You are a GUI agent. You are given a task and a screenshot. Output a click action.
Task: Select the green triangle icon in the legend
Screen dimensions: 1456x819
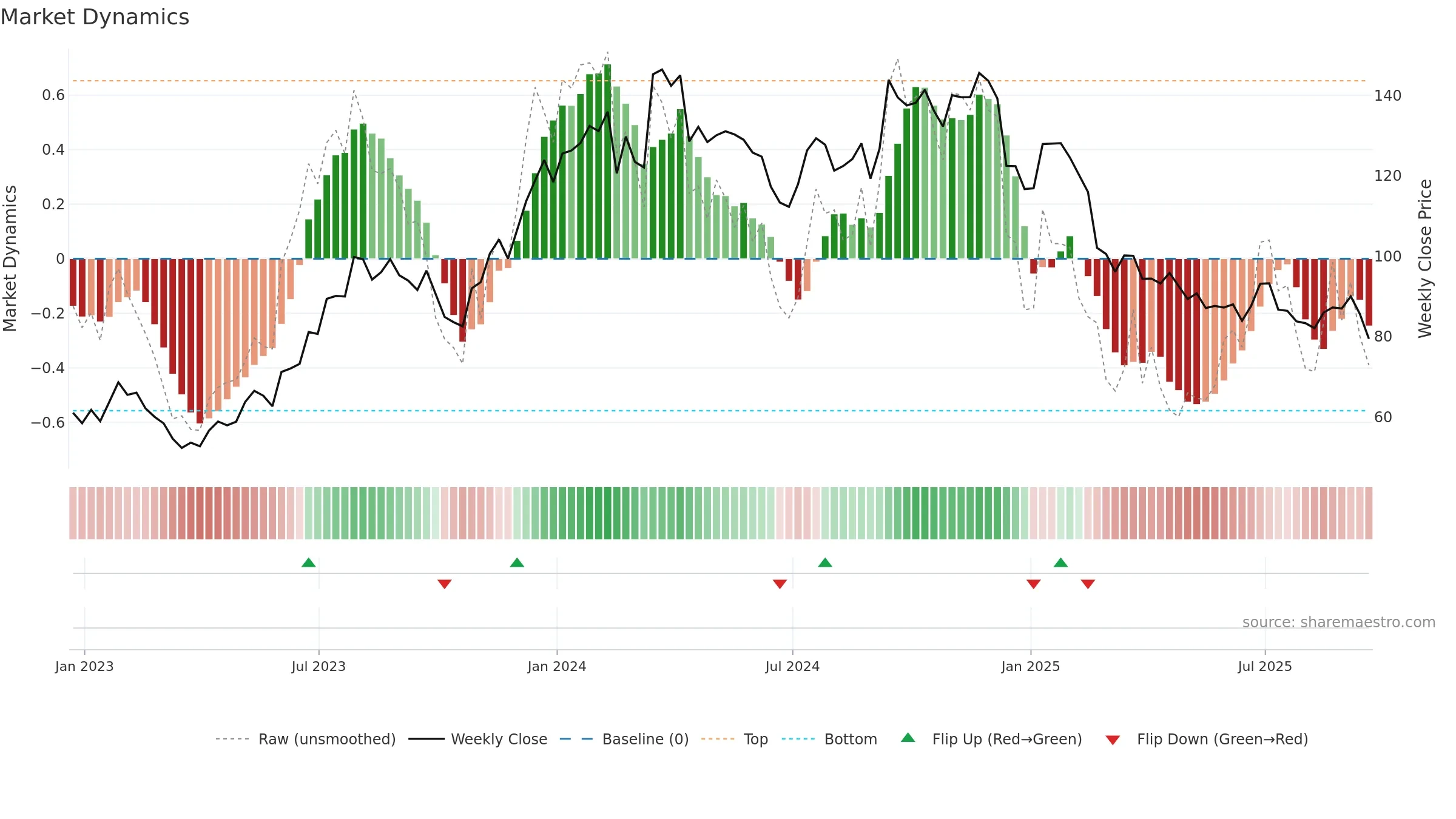pyautogui.click(x=908, y=738)
